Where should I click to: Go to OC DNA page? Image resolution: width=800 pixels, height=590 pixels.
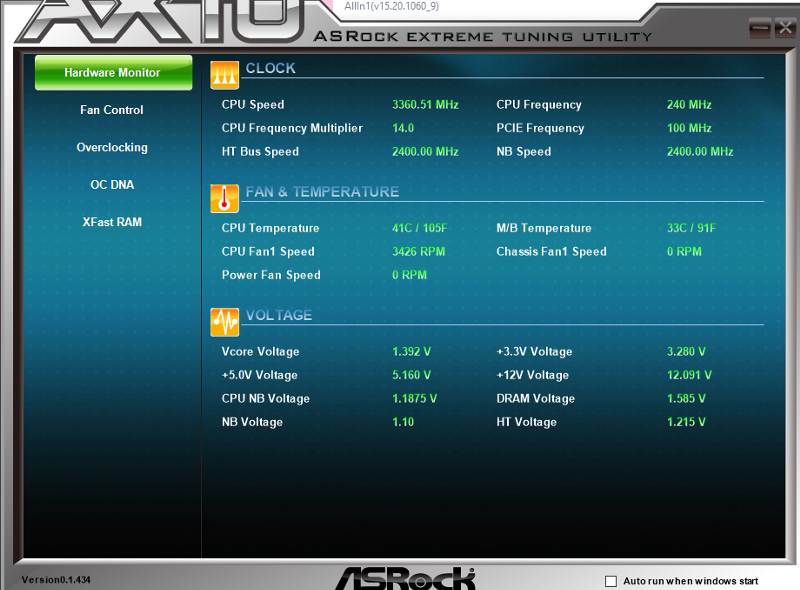pyautogui.click(x=112, y=185)
